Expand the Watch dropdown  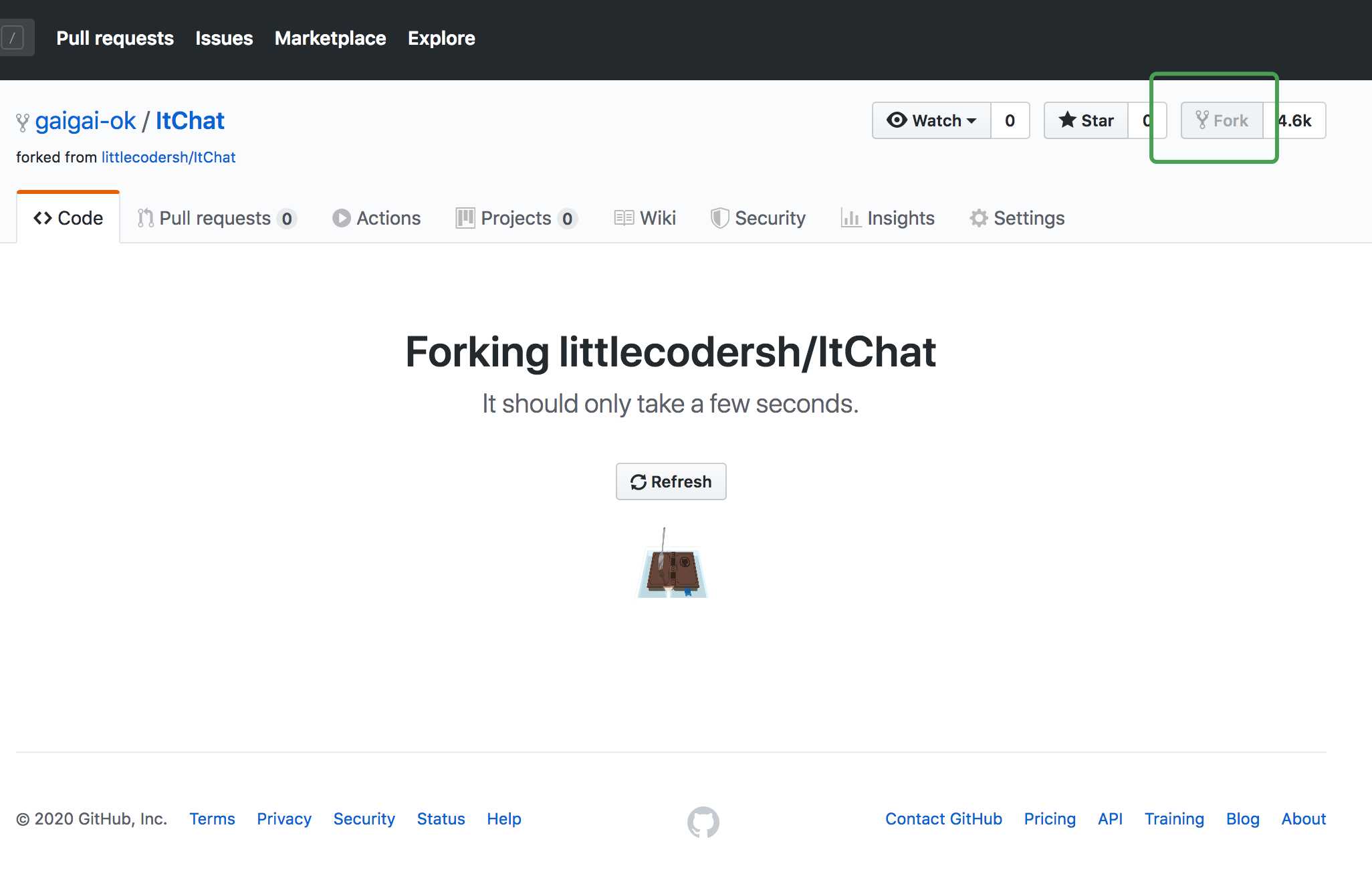[931, 120]
